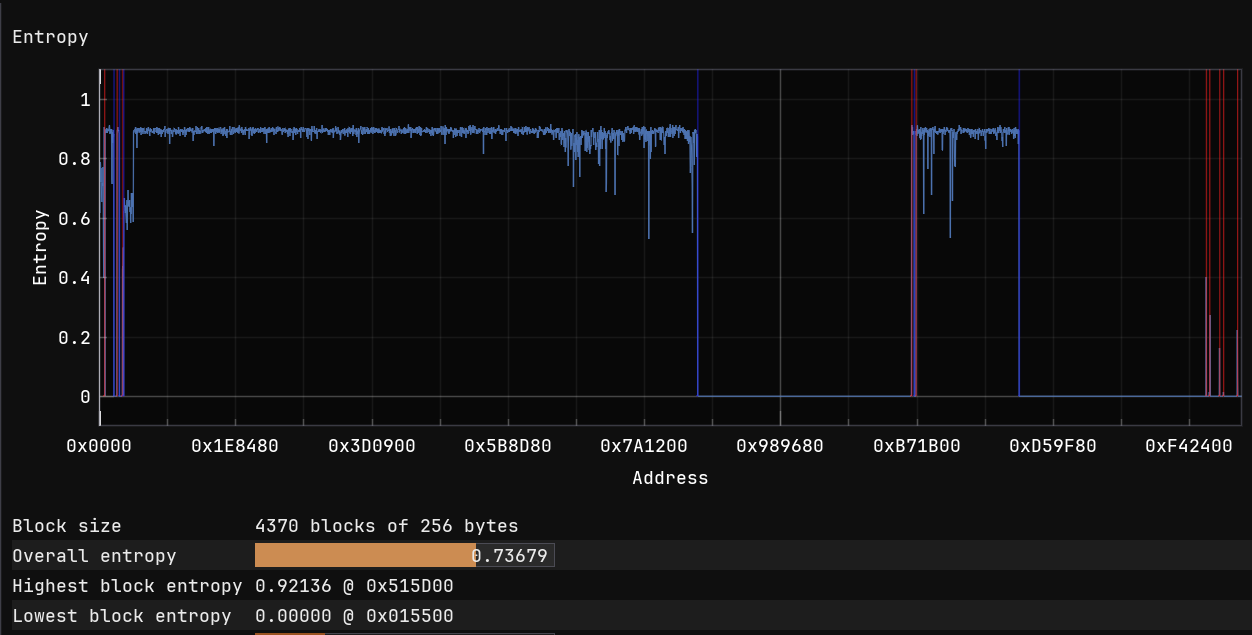1252x635 pixels.
Task: Click the vertical Entropy y-axis title
Action: pos(40,247)
